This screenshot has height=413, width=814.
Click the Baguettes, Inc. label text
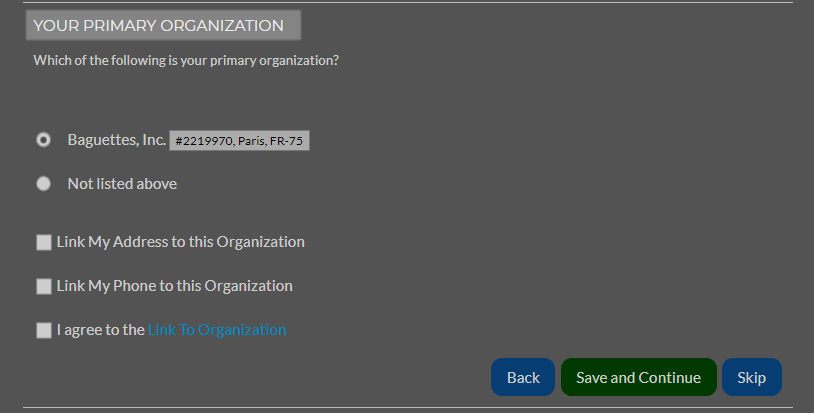tap(117, 140)
